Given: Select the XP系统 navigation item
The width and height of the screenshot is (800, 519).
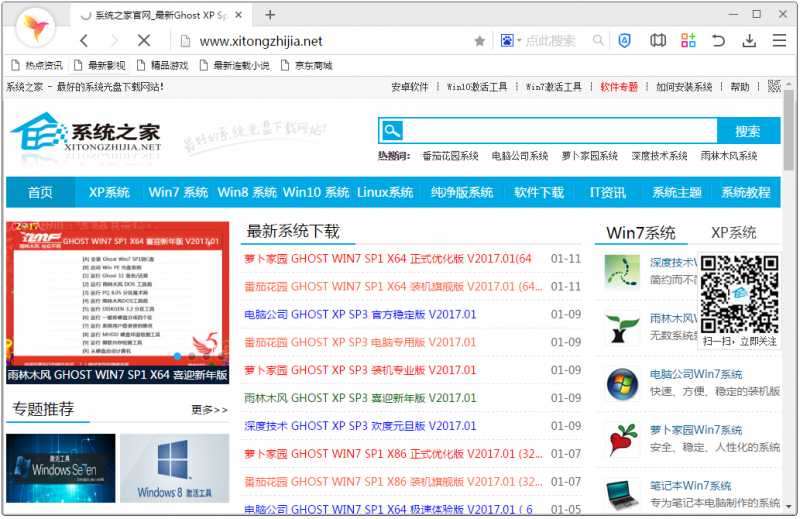Looking at the screenshot, I should click(109, 192).
